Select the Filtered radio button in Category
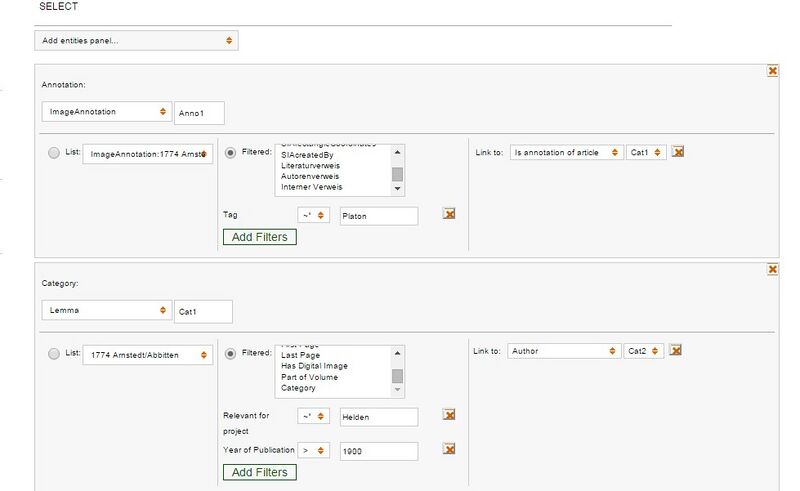Image resolution: width=800 pixels, height=491 pixels. coord(232,352)
